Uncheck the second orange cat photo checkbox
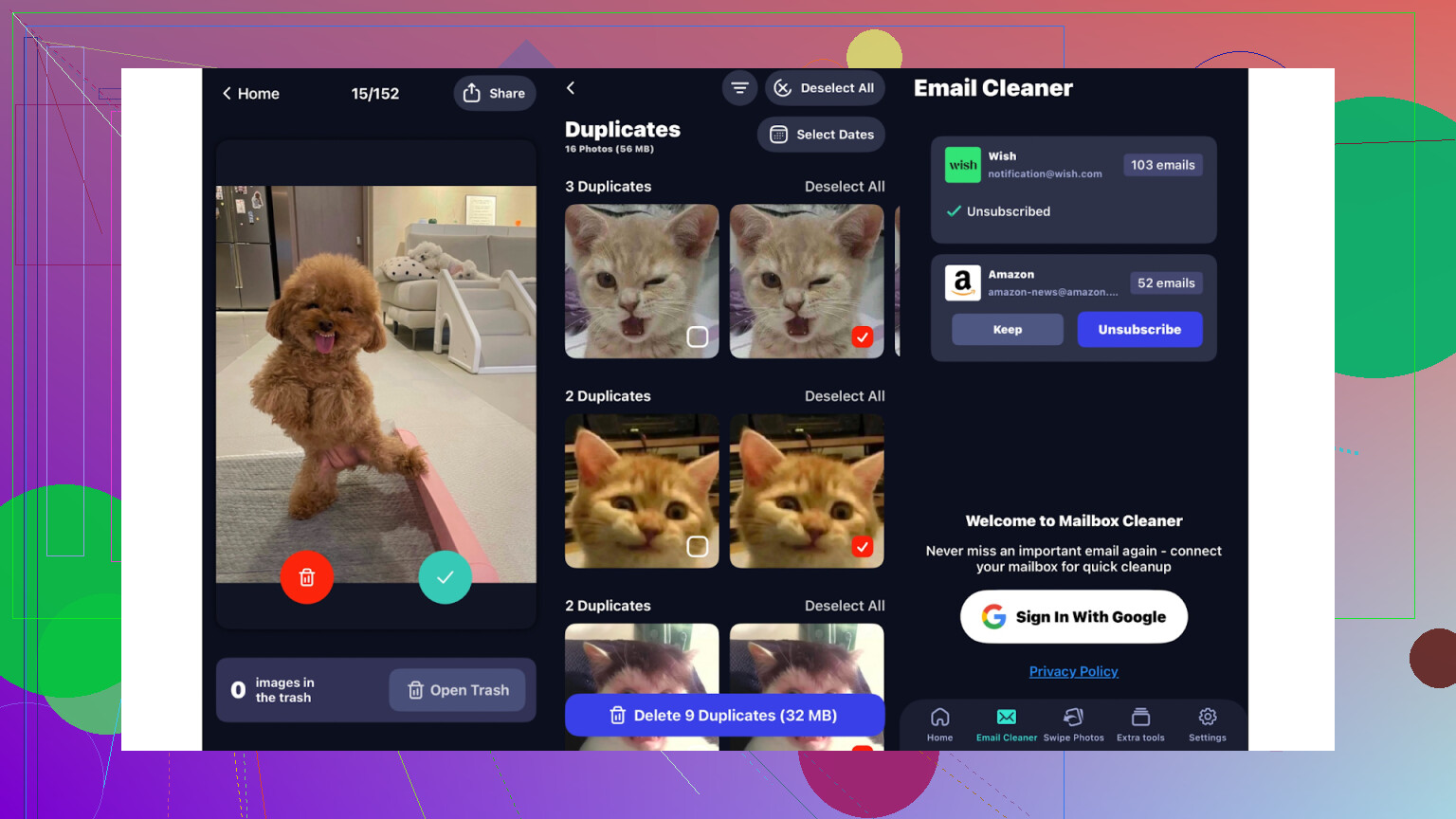This screenshot has width=1456, height=819. pyautogui.click(x=863, y=546)
